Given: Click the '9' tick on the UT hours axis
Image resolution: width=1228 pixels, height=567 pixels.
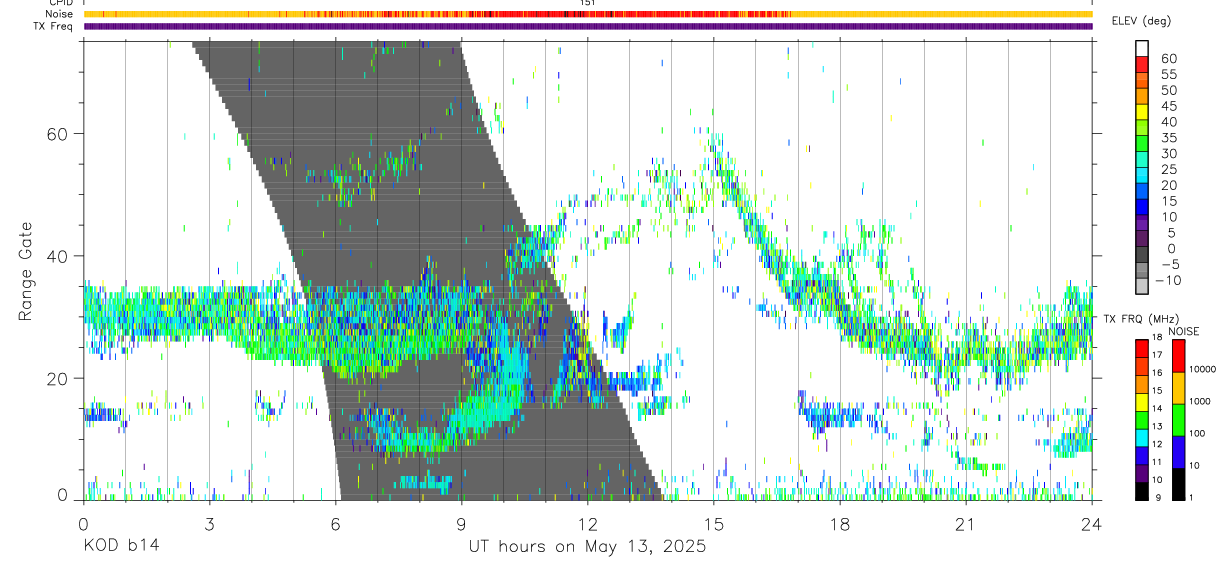Looking at the screenshot, I should [x=461, y=522].
